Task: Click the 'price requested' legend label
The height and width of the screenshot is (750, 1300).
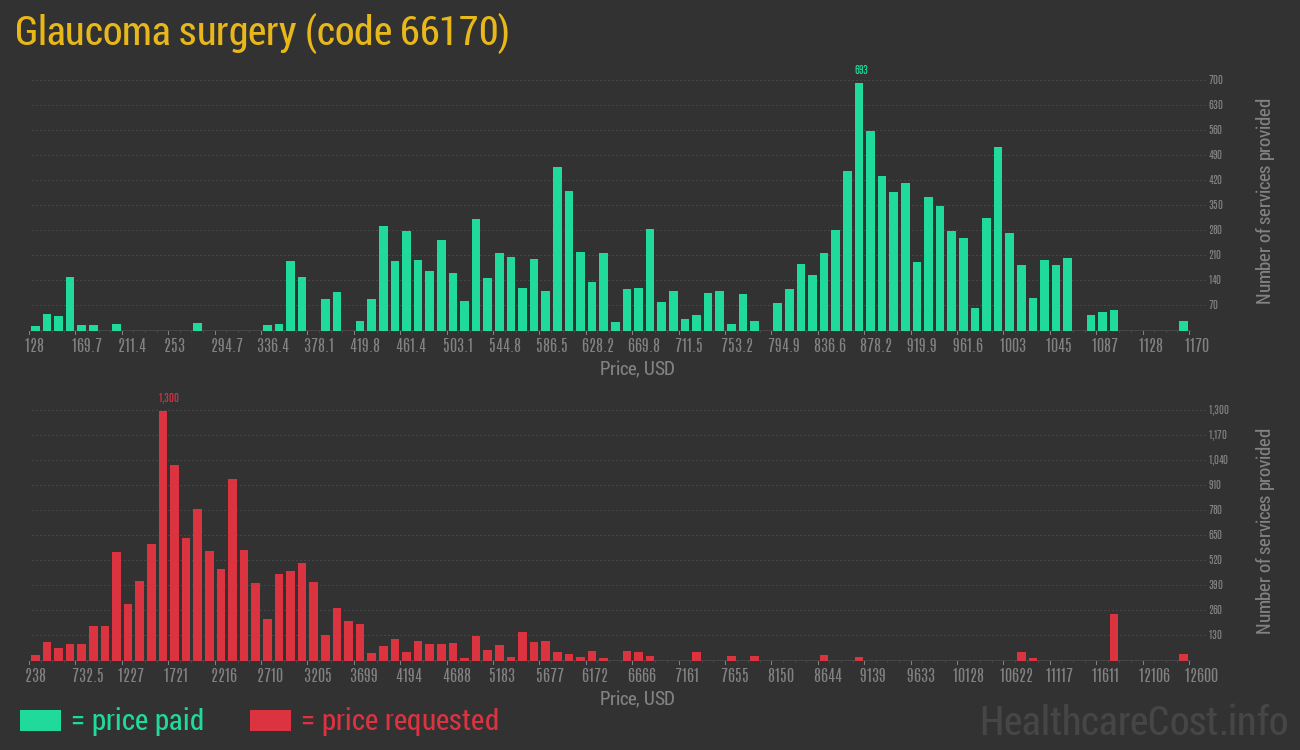Action: click(399, 720)
